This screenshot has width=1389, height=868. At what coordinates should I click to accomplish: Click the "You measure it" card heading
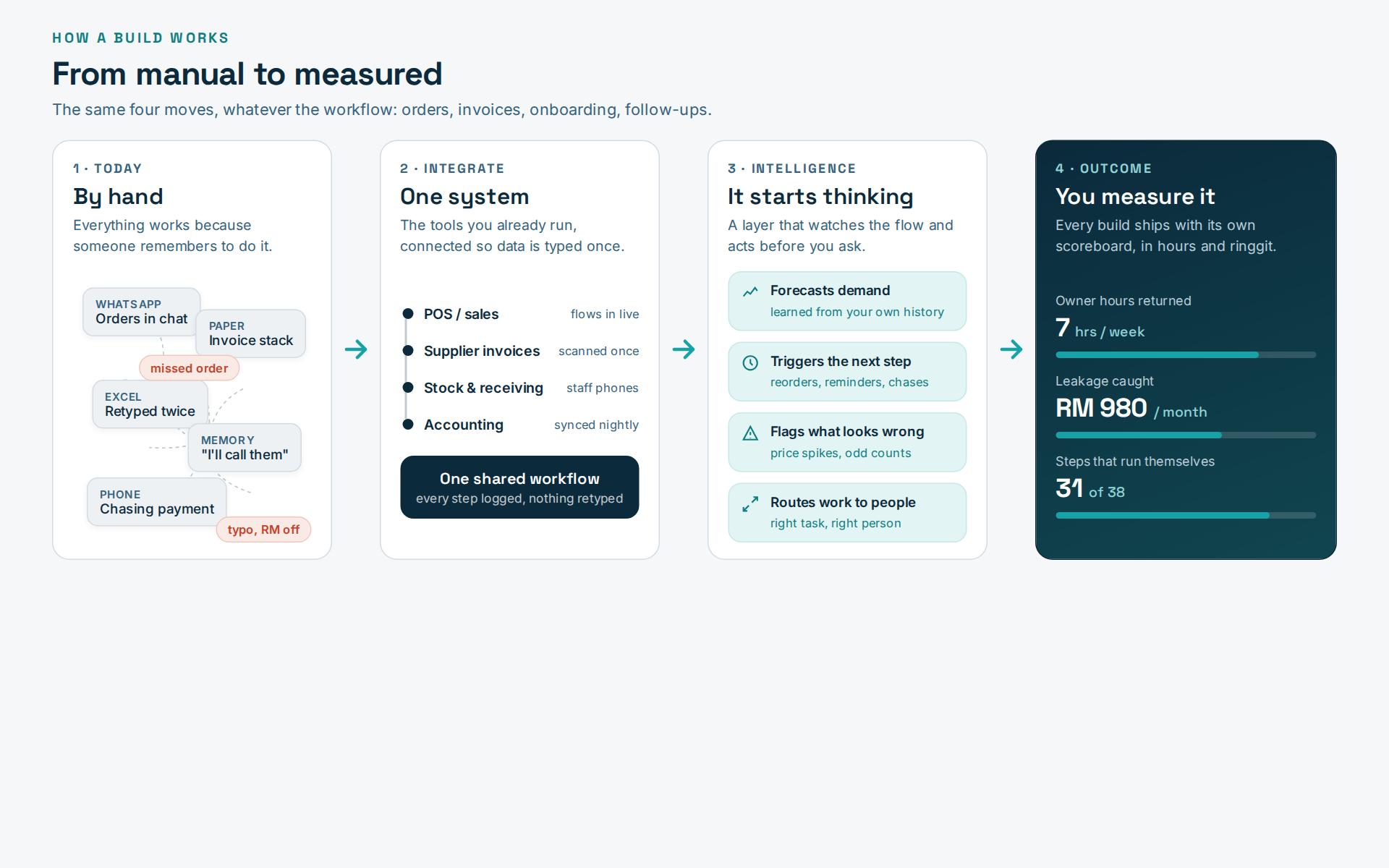tap(1135, 197)
